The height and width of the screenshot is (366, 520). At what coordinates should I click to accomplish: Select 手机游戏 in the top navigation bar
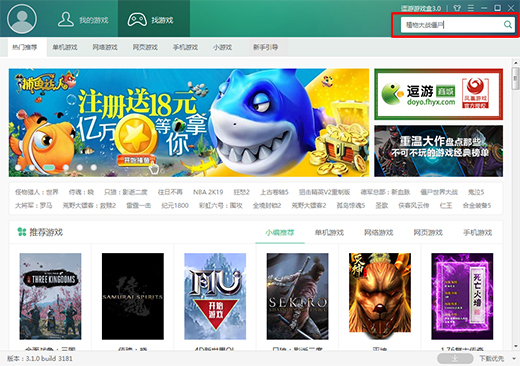(x=185, y=47)
